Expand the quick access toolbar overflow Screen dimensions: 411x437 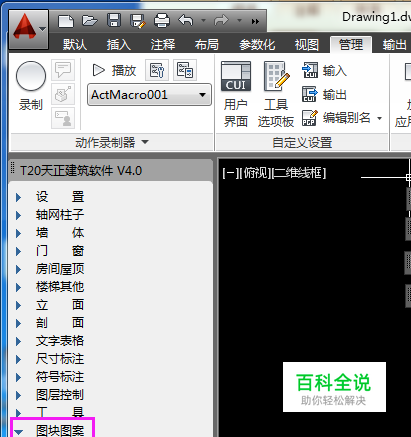point(255,21)
